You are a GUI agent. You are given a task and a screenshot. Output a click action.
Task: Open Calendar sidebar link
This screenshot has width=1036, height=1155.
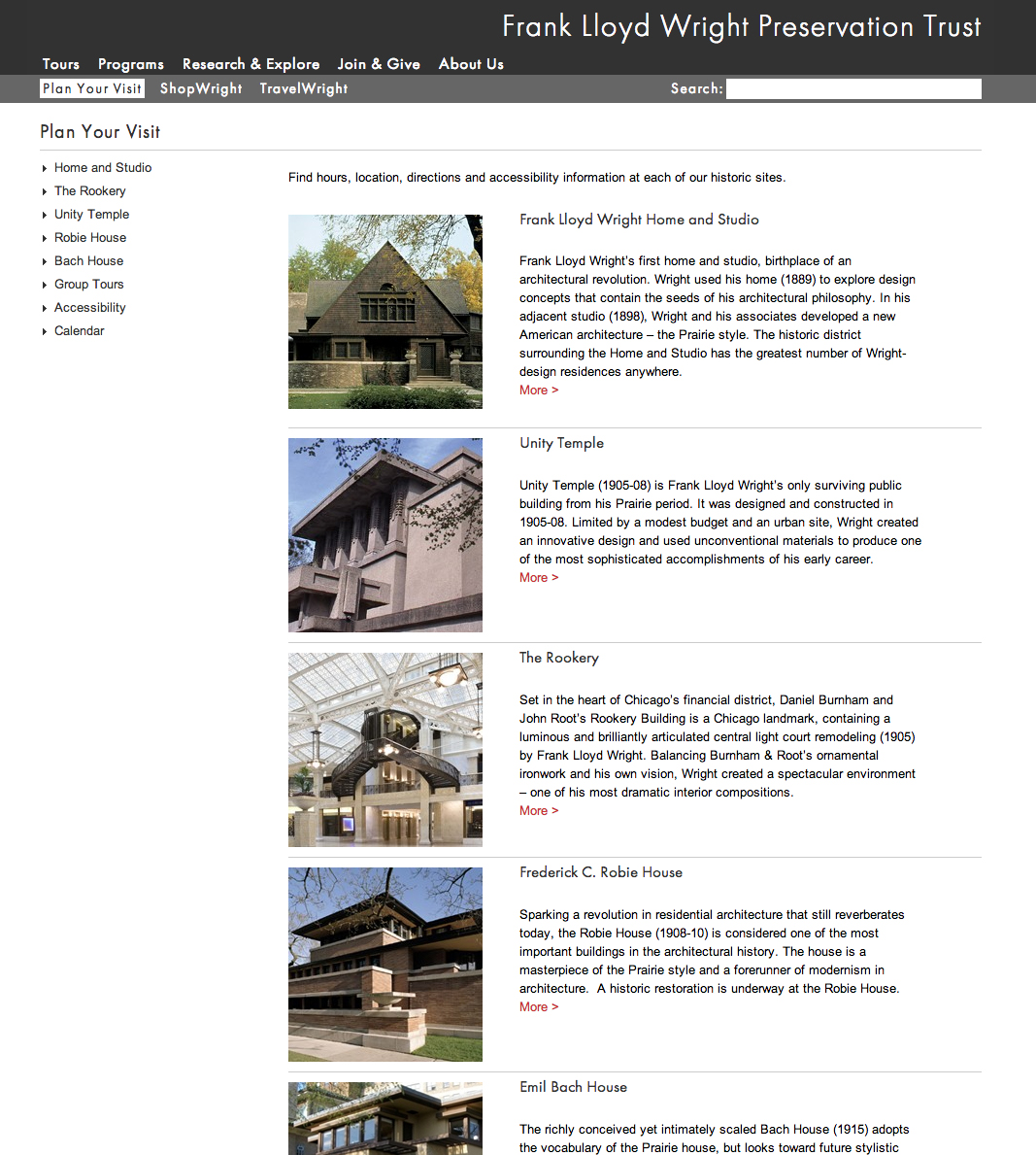pos(79,330)
